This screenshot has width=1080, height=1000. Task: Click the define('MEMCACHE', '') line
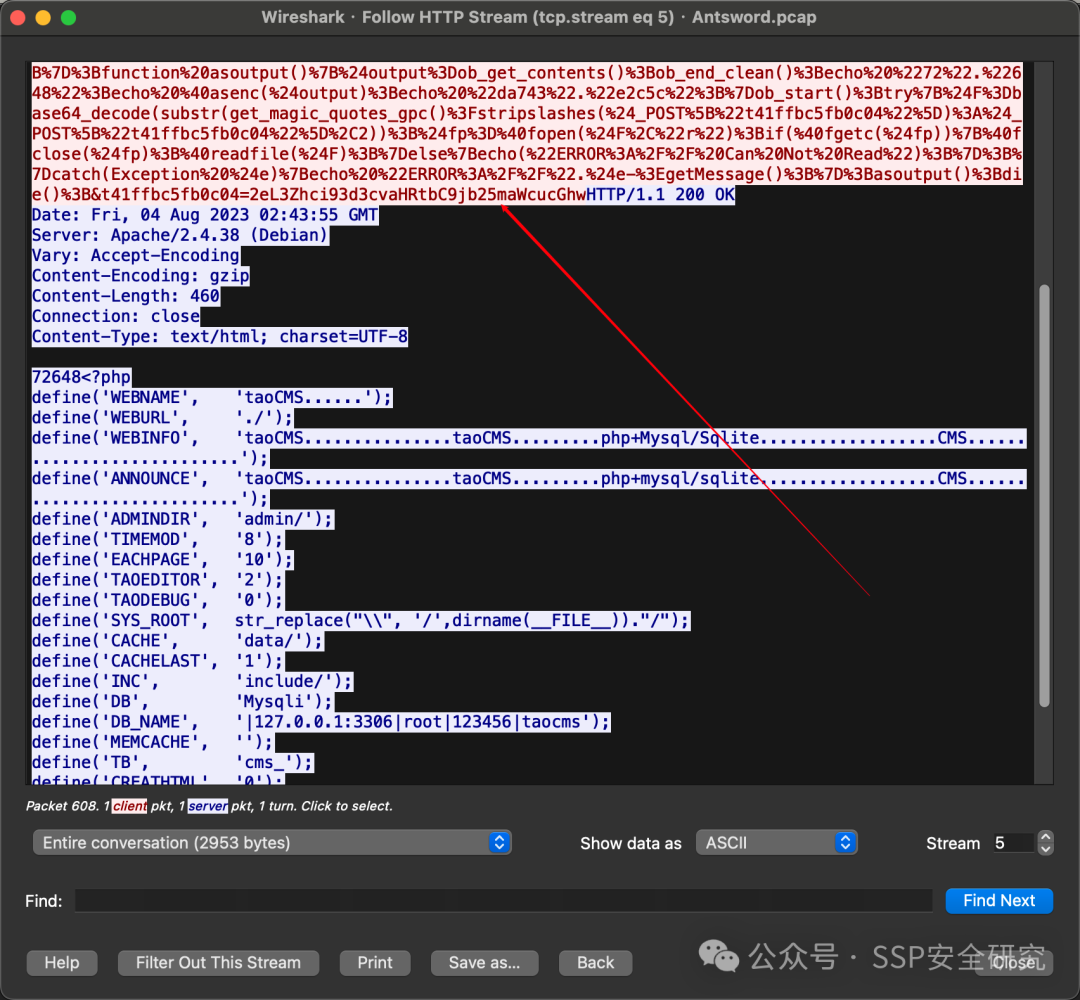[153, 742]
